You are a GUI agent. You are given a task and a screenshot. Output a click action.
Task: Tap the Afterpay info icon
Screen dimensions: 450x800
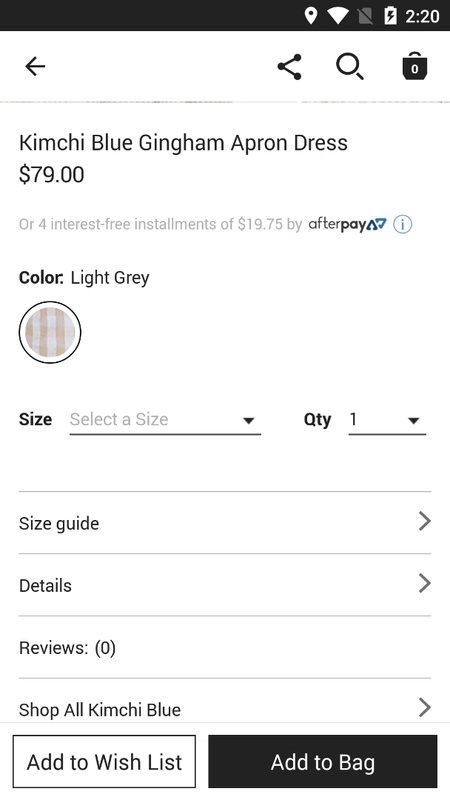403,224
